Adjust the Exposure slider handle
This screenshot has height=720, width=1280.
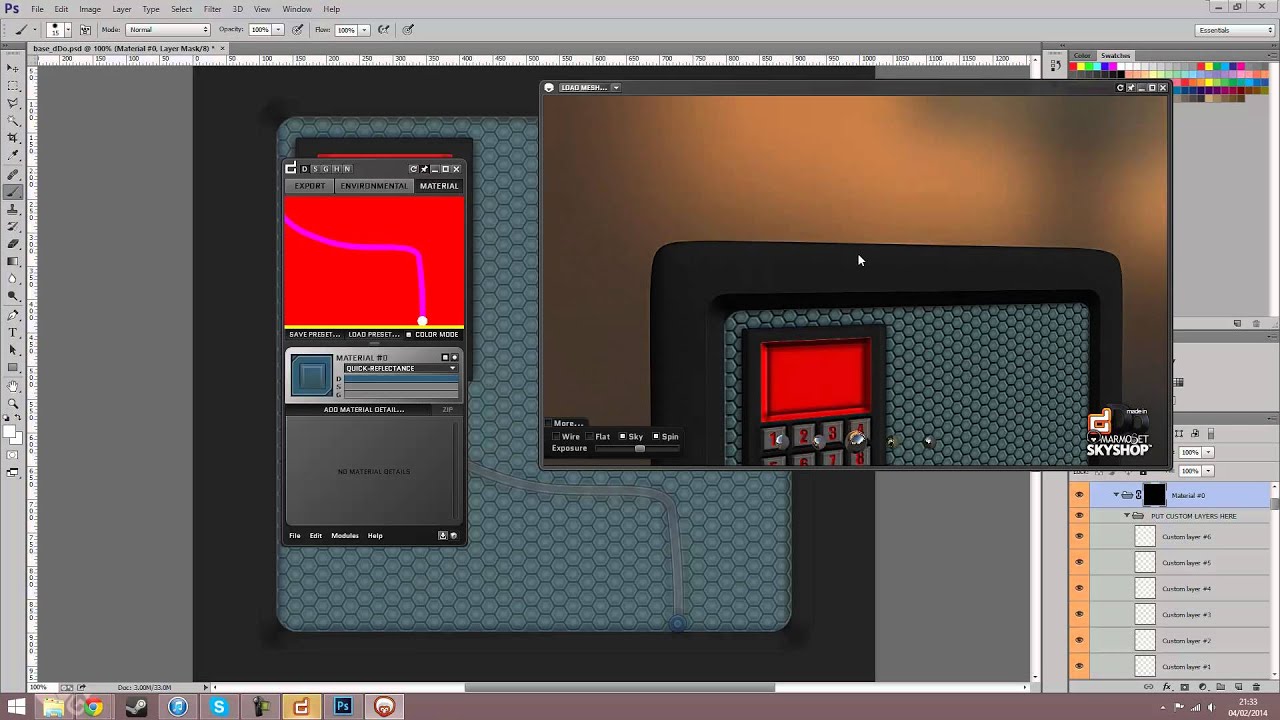[x=640, y=449]
